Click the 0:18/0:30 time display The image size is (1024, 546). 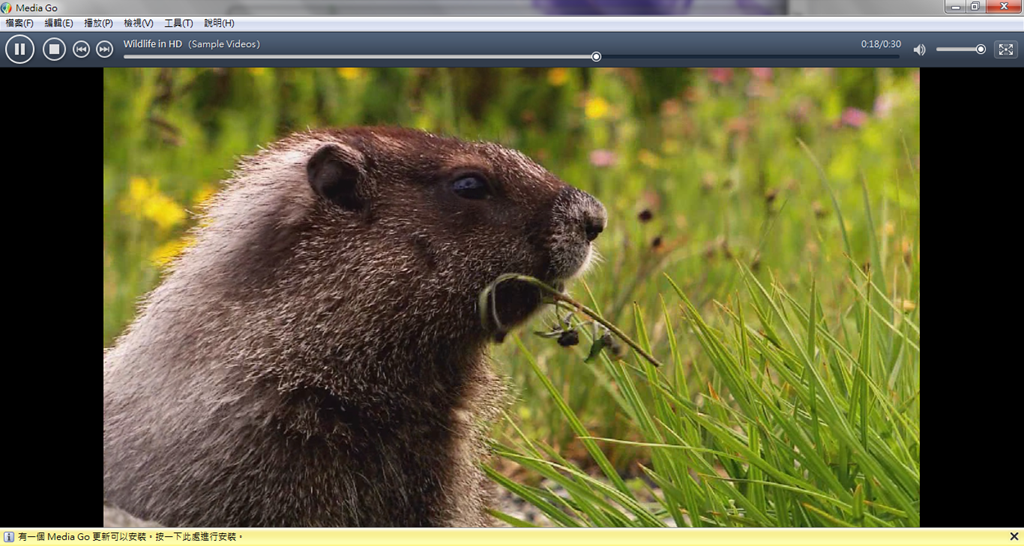point(880,44)
